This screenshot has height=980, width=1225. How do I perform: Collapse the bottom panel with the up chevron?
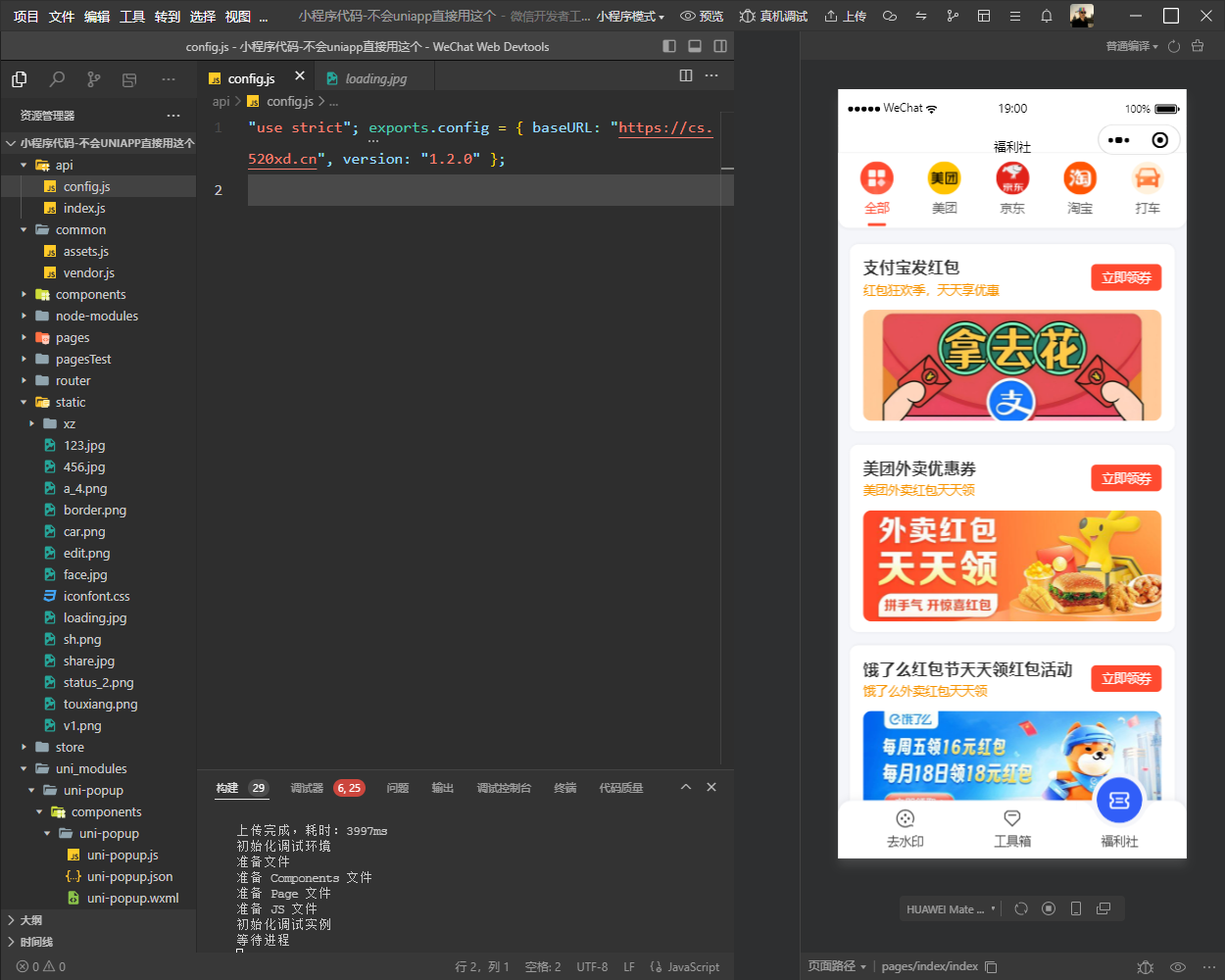pos(686,787)
